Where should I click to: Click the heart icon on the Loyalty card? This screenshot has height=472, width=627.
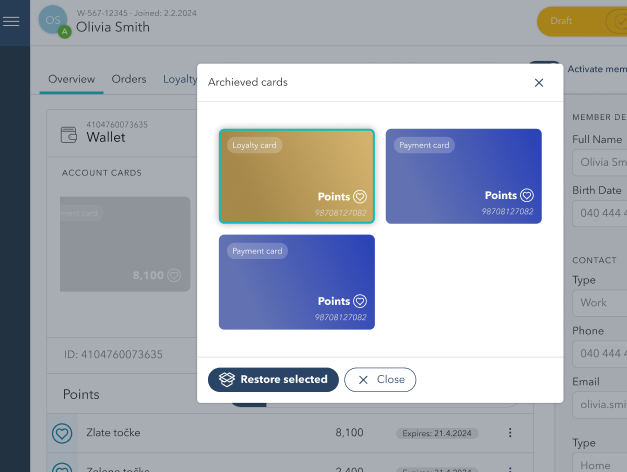(360, 197)
